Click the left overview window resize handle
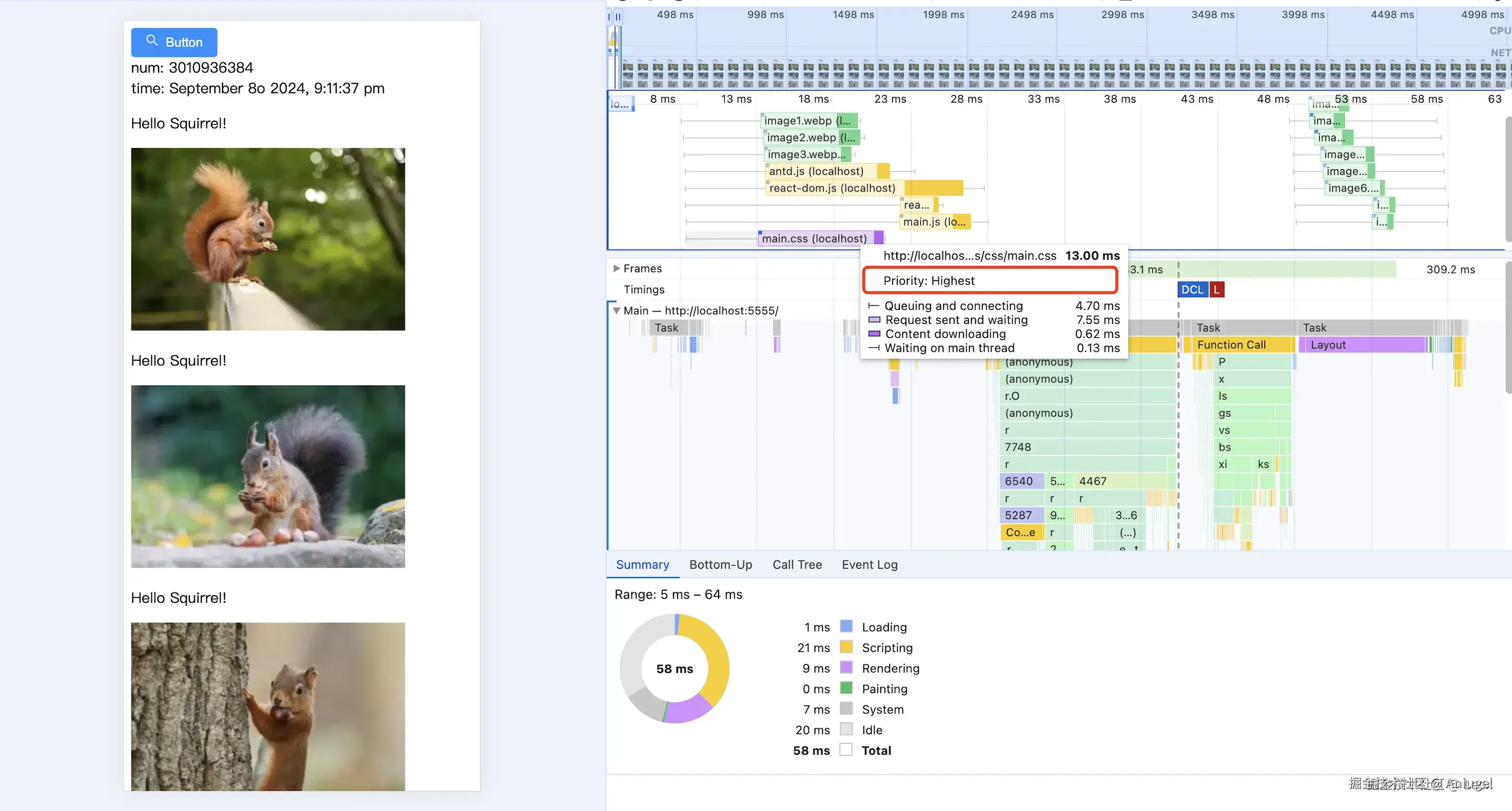1512x811 pixels. tap(609, 17)
